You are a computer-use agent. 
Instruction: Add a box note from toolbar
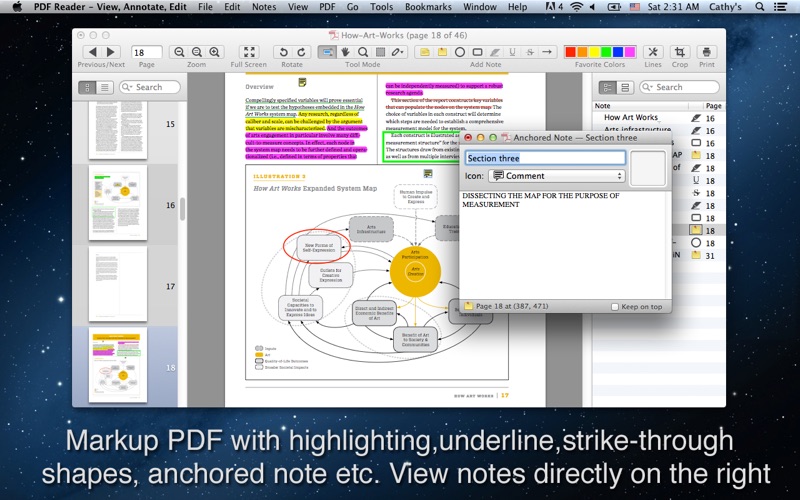pos(478,52)
